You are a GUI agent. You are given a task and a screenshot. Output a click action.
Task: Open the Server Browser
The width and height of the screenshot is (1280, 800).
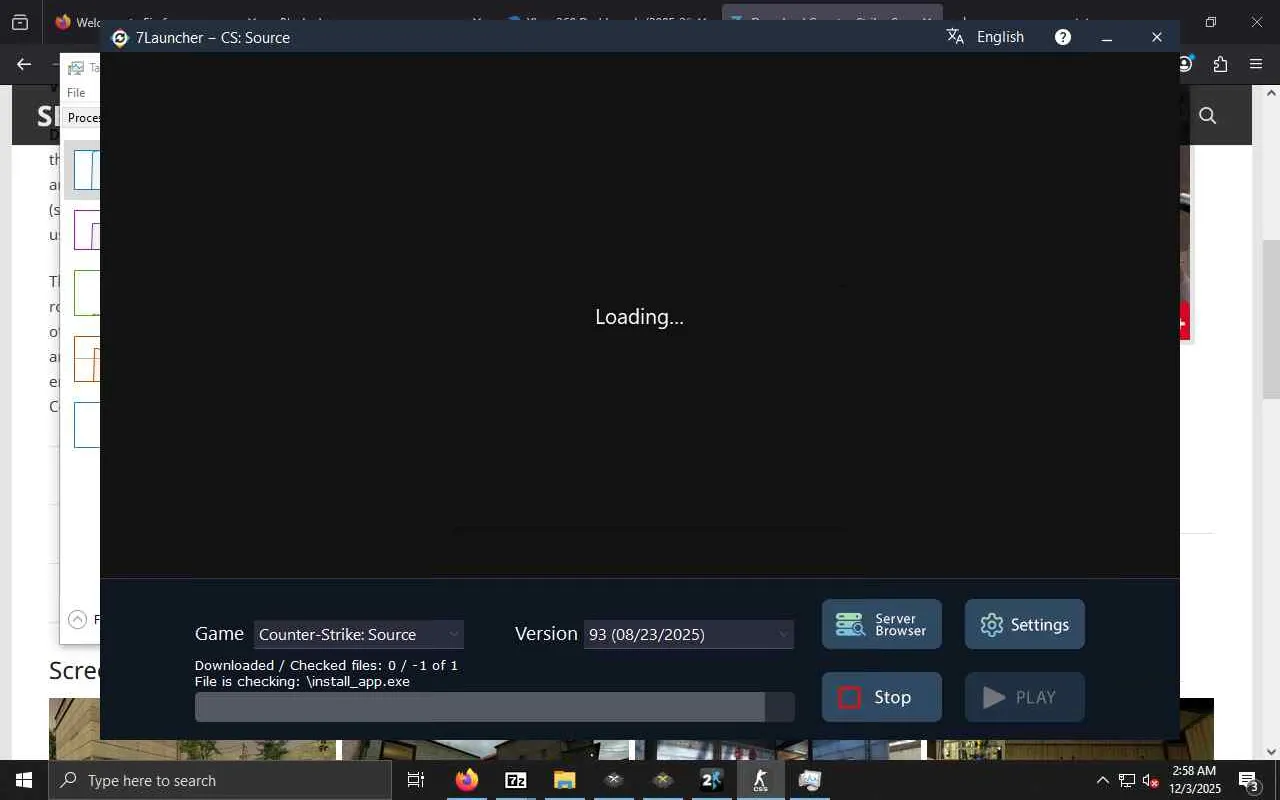pos(882,624)
